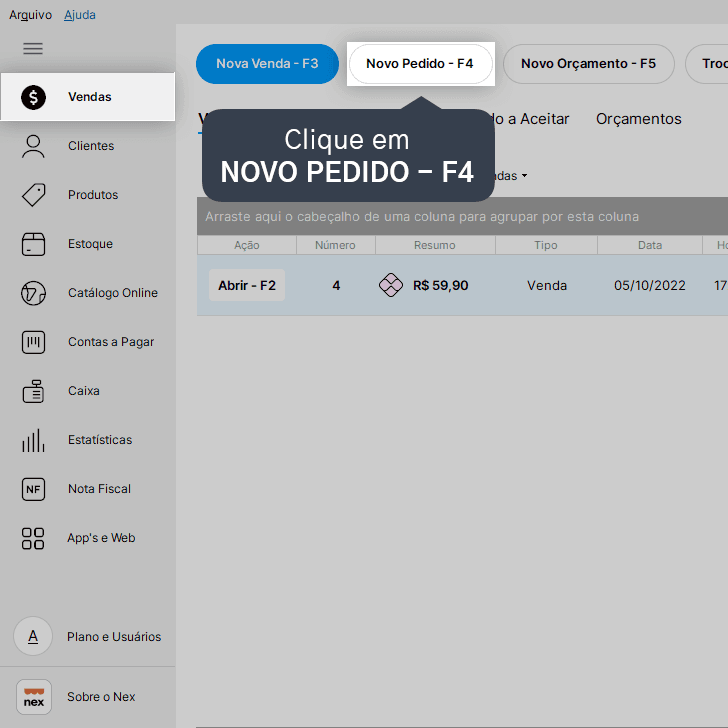Click the Estoque box icon
Screen dimensions: 728x728
pyautogui.click(x=33, y=244)
